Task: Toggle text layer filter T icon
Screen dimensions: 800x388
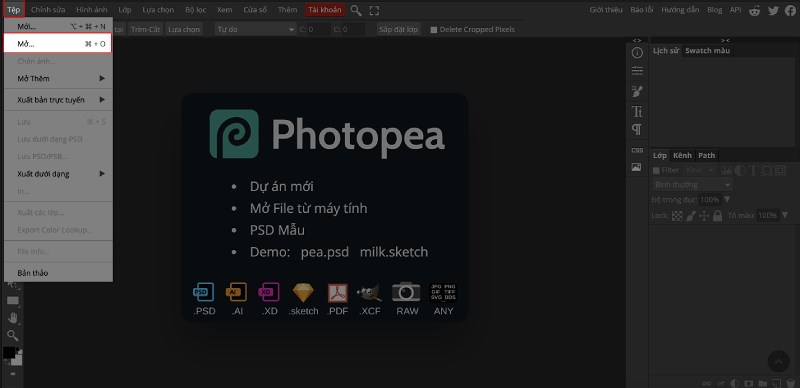Action: (x=753, y=171)
